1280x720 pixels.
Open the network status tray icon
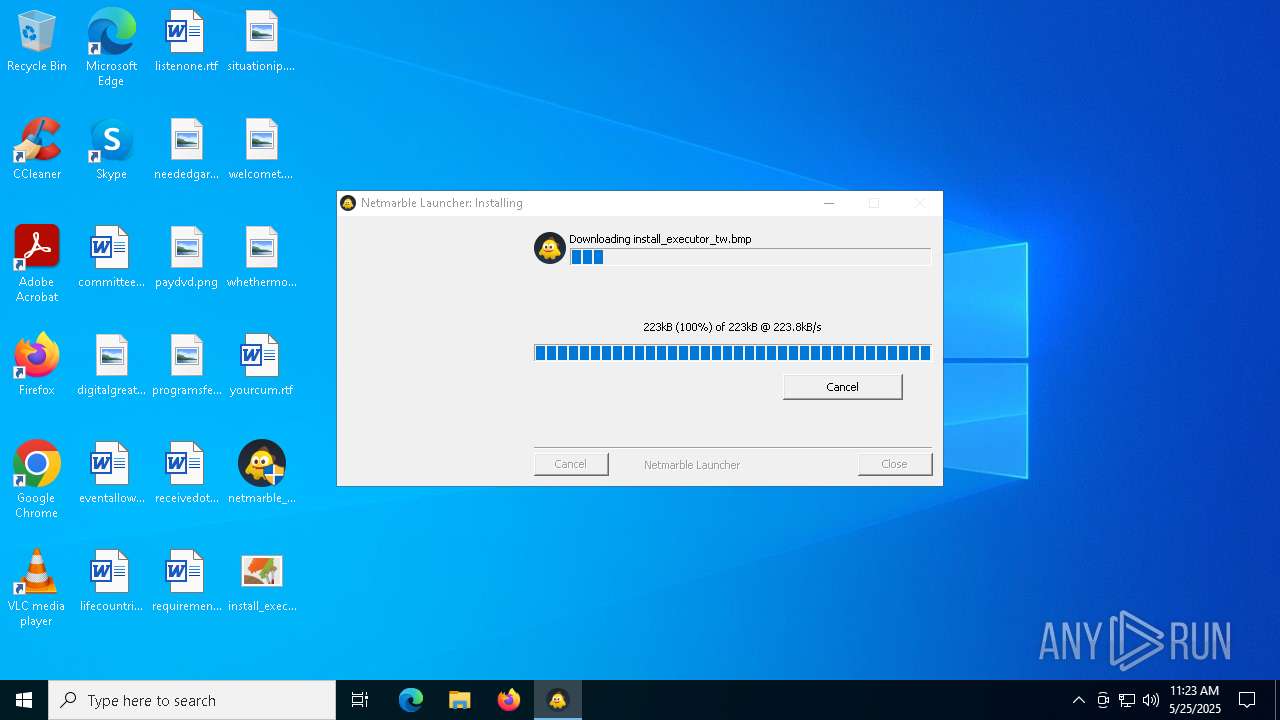point(1127,700)
